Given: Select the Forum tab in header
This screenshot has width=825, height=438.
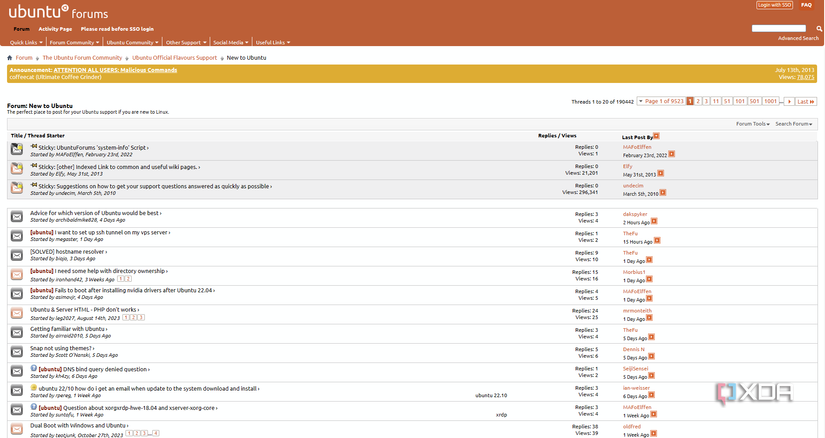Looking at the screenshot, I should pos(22,29).
